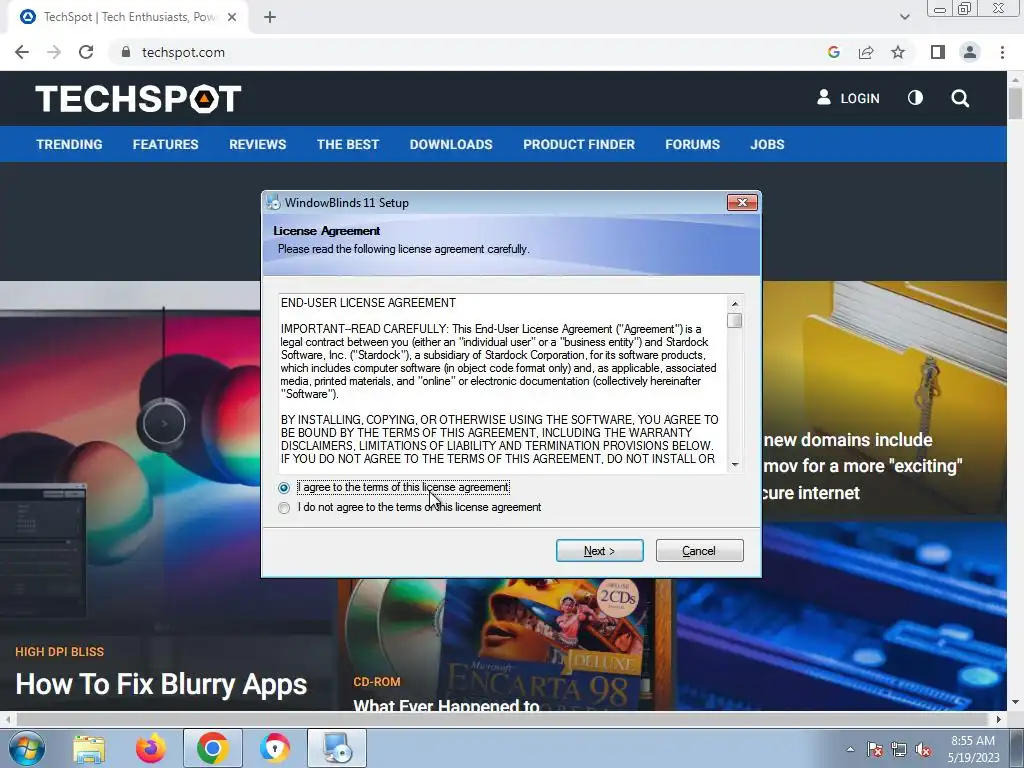Open the colorful keyhole taskbar app
1024x768 pixels.
[x=274, y=748]
